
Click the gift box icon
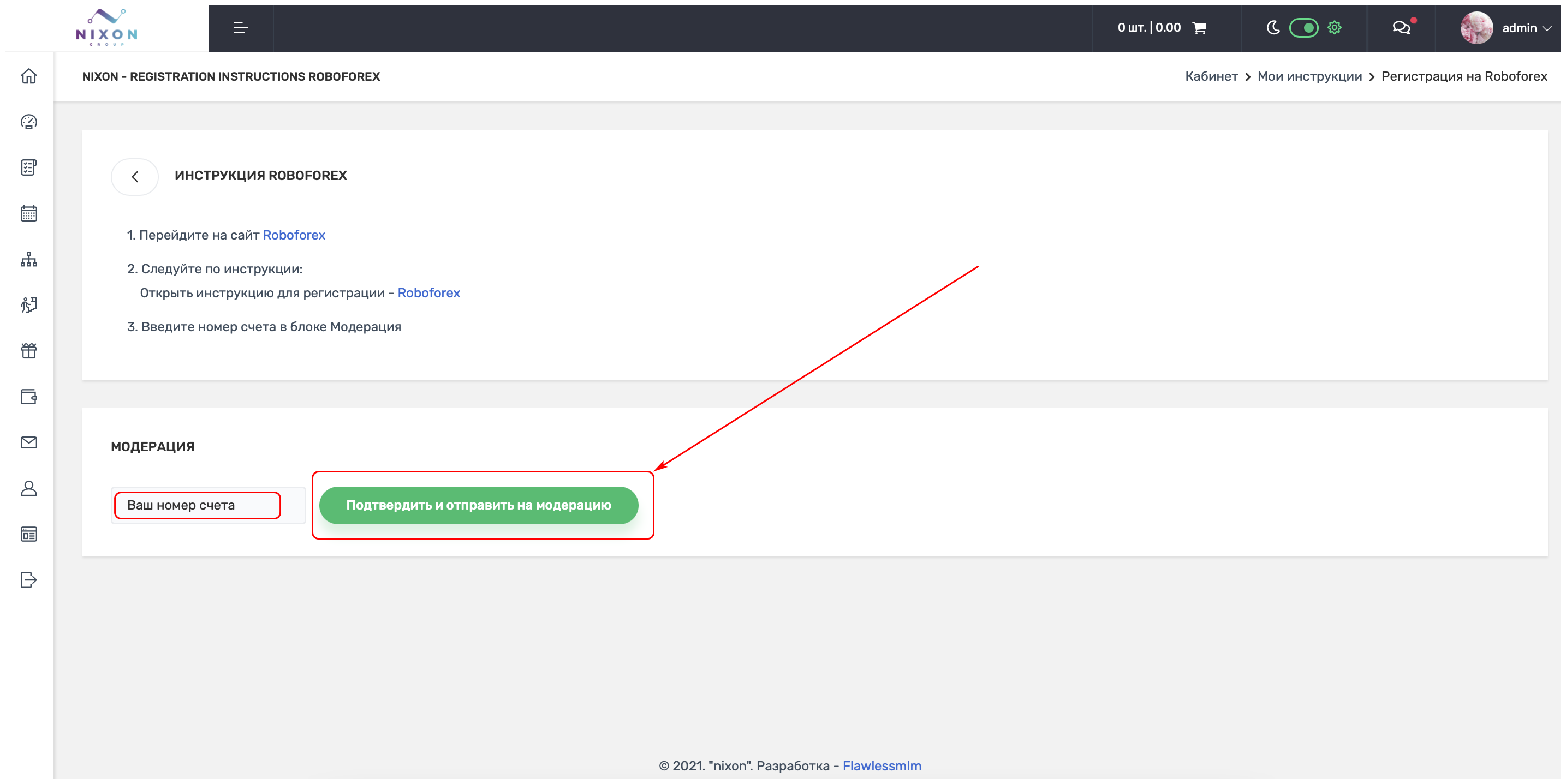[x=28, y=351]
